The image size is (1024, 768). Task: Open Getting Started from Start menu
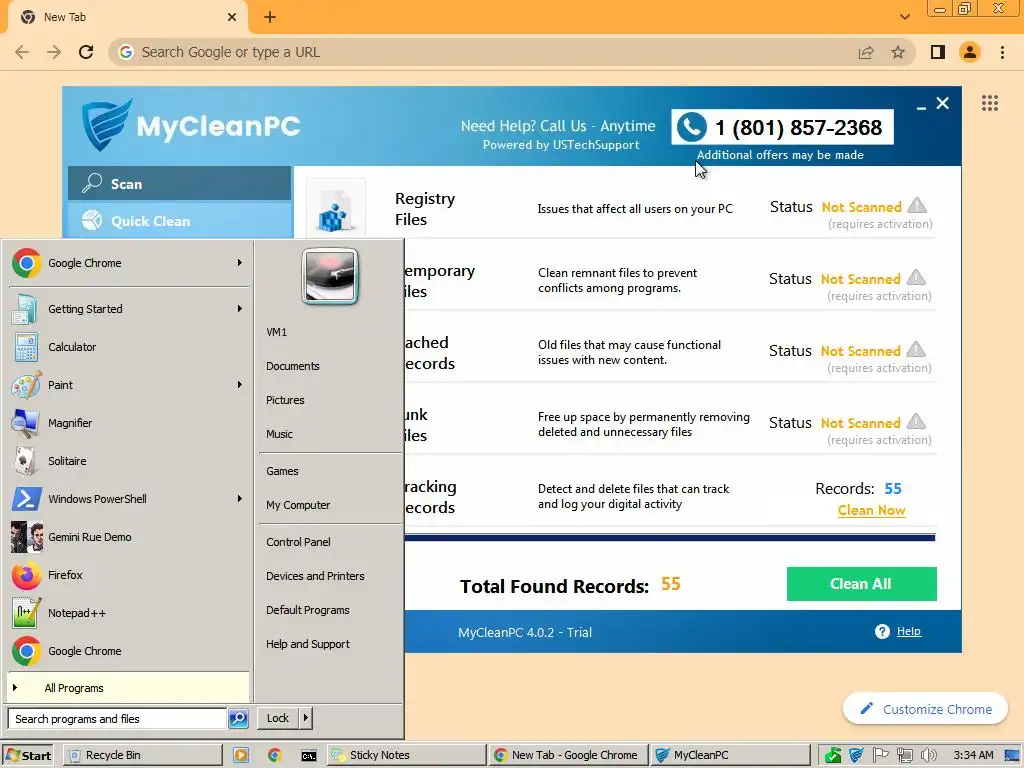[x=127, y=309]
